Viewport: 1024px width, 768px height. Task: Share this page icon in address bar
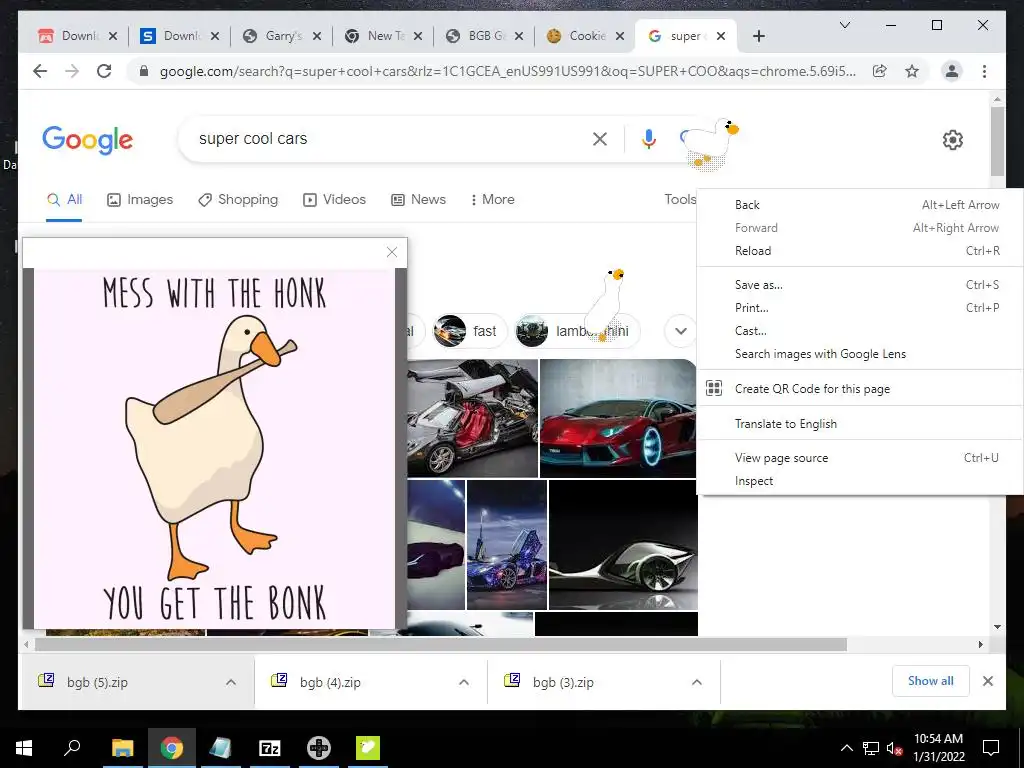[880, 71]
